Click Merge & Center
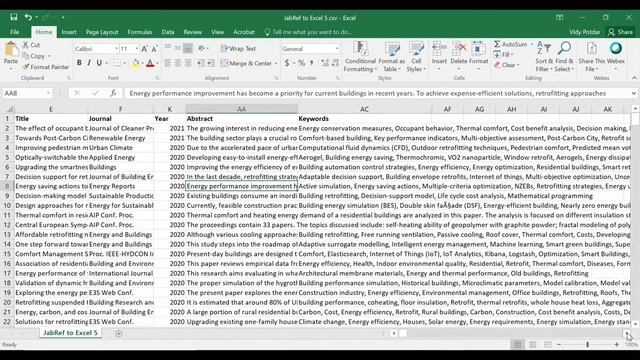 point(246,63)
